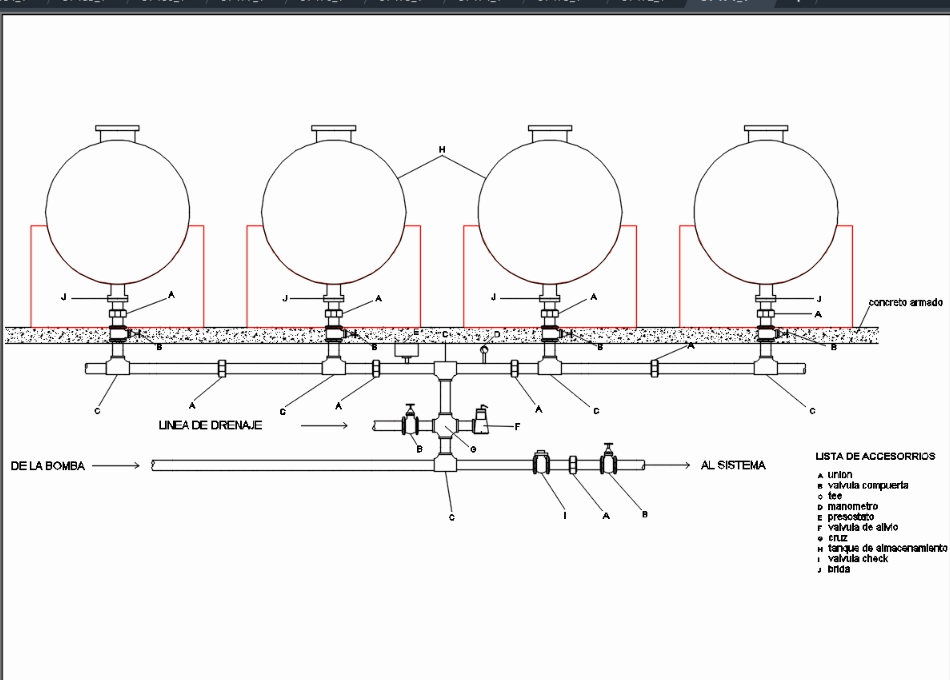
Task: Select the manometro symbol labeled D
Action: (485, 350)
